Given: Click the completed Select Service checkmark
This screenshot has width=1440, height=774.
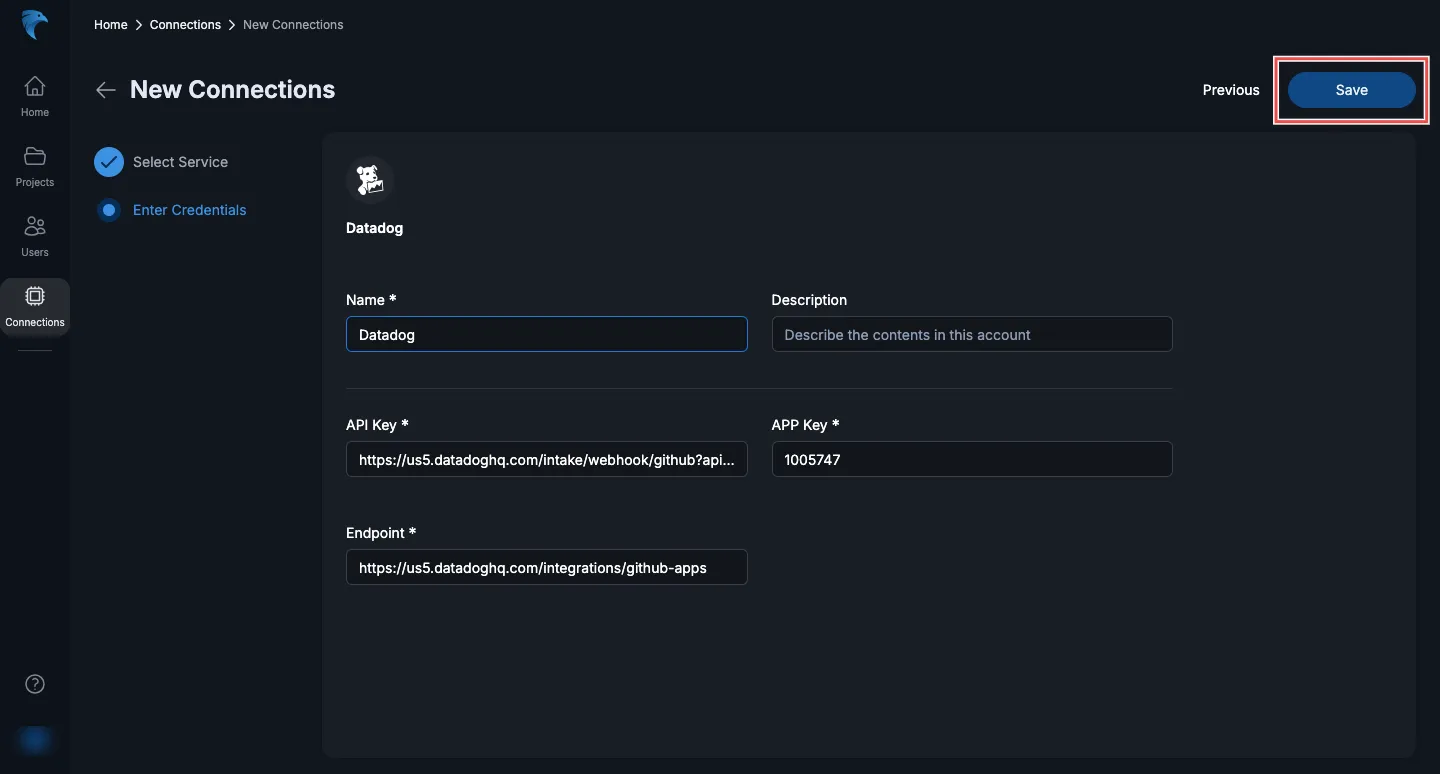Looking at the screenshot, I should point(109,162).
